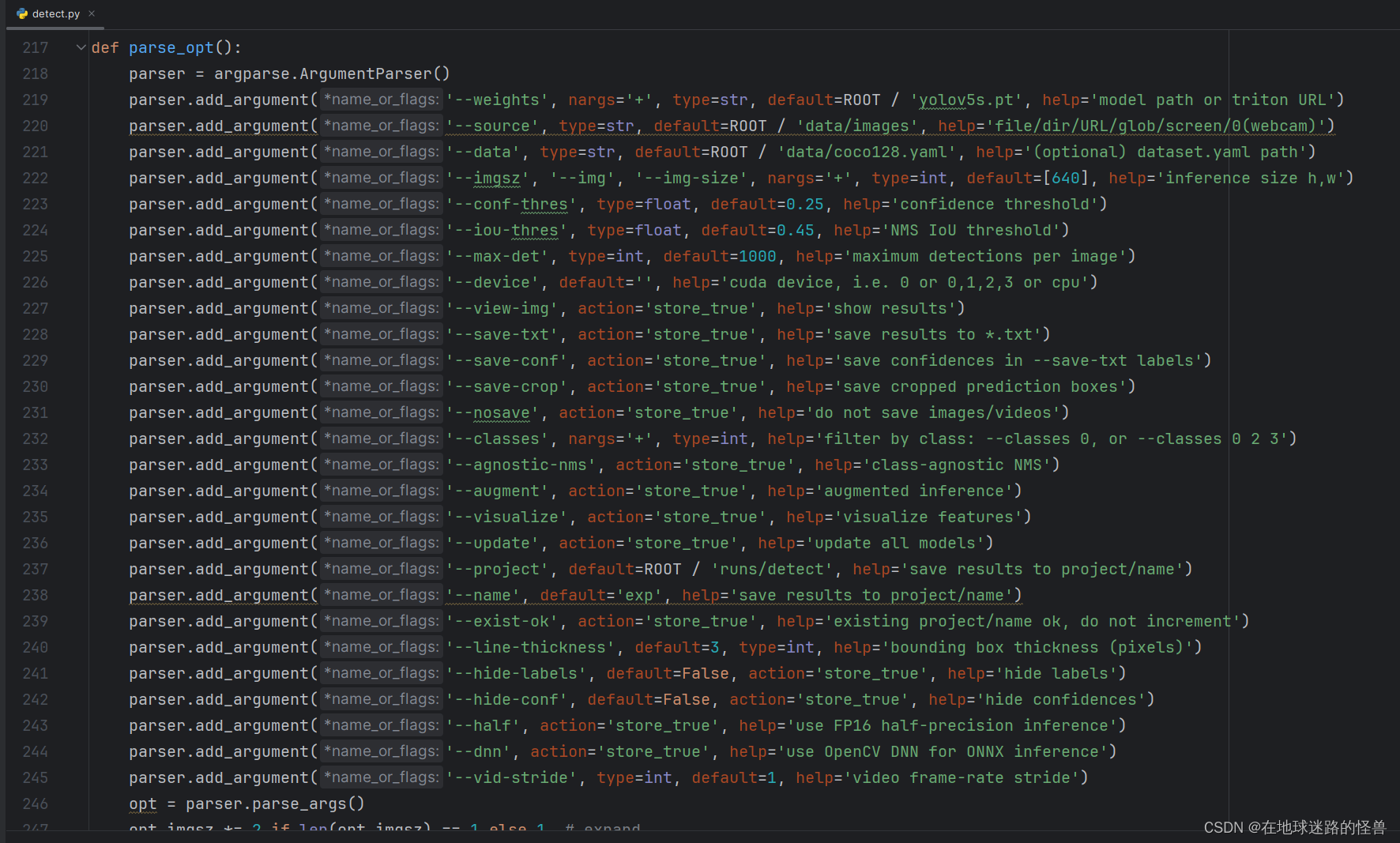Click the '--max-det' string argument
The width and height of the screenshot is (1400, 843).
click(x=498, y=256)
